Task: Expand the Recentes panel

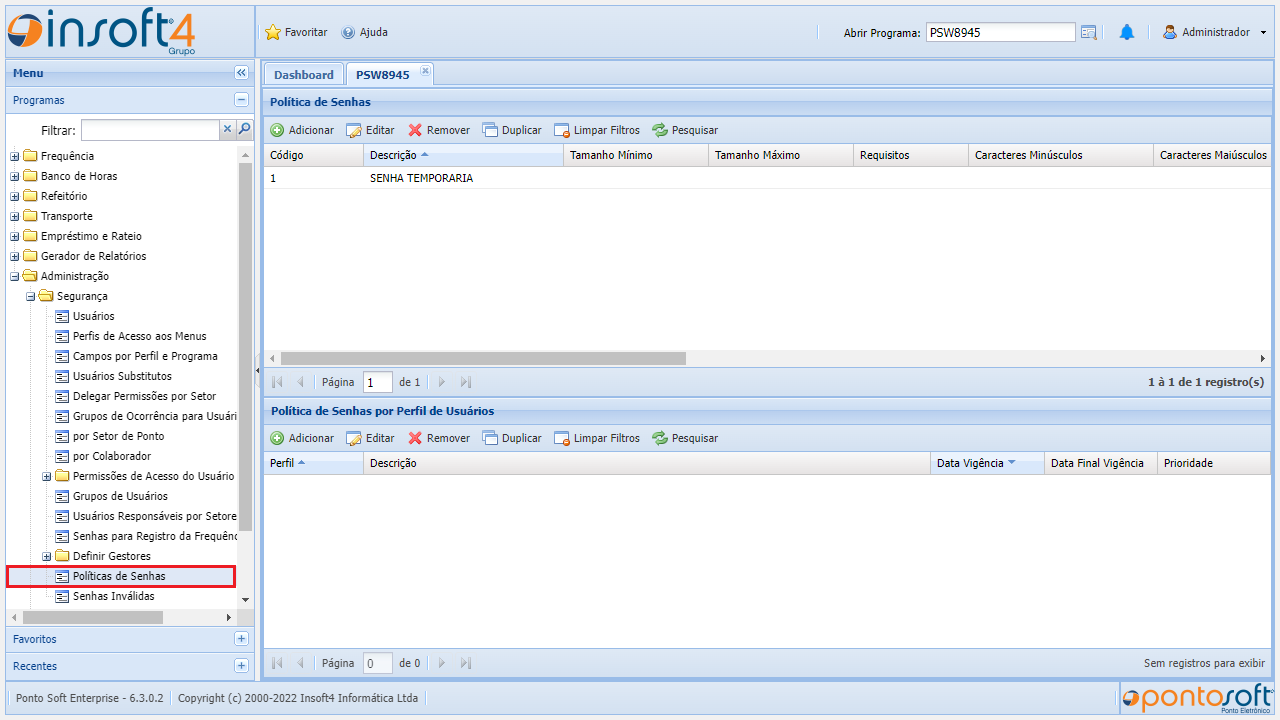Action: point(241,666)
